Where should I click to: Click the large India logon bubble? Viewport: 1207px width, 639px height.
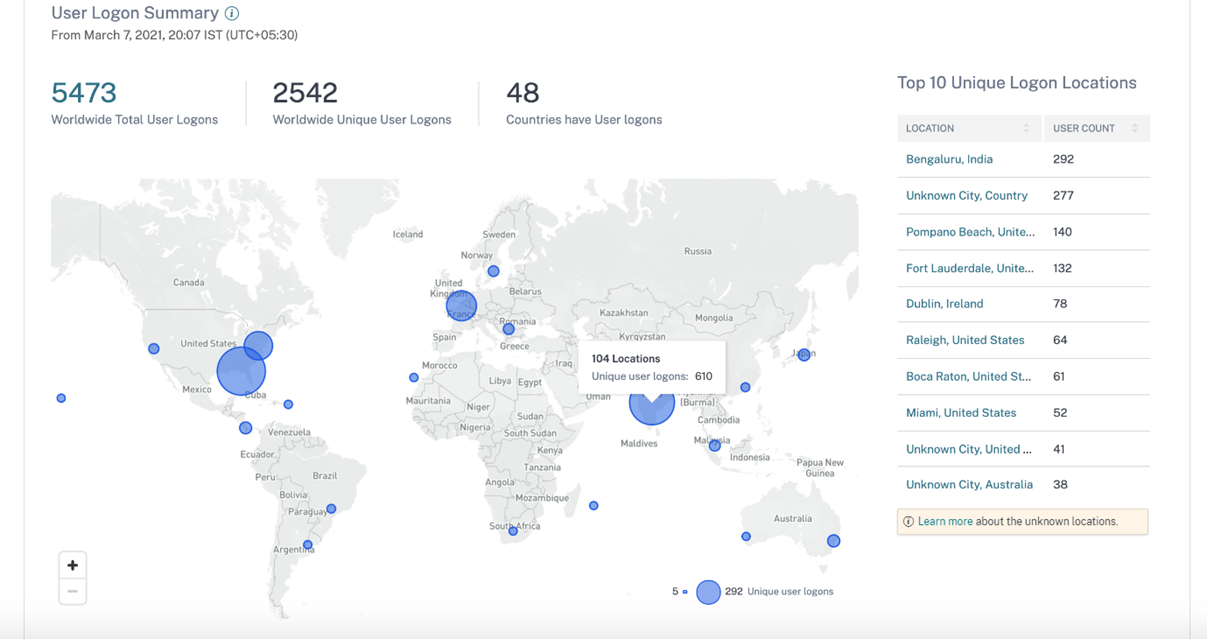[x=651, y=404]
